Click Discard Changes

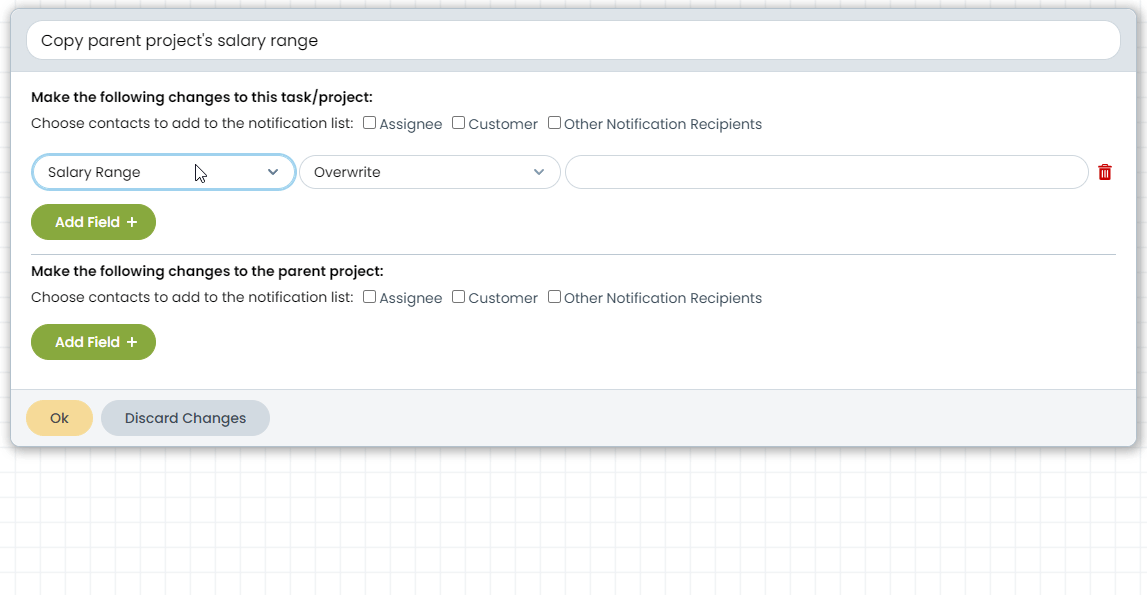(185, 418)
